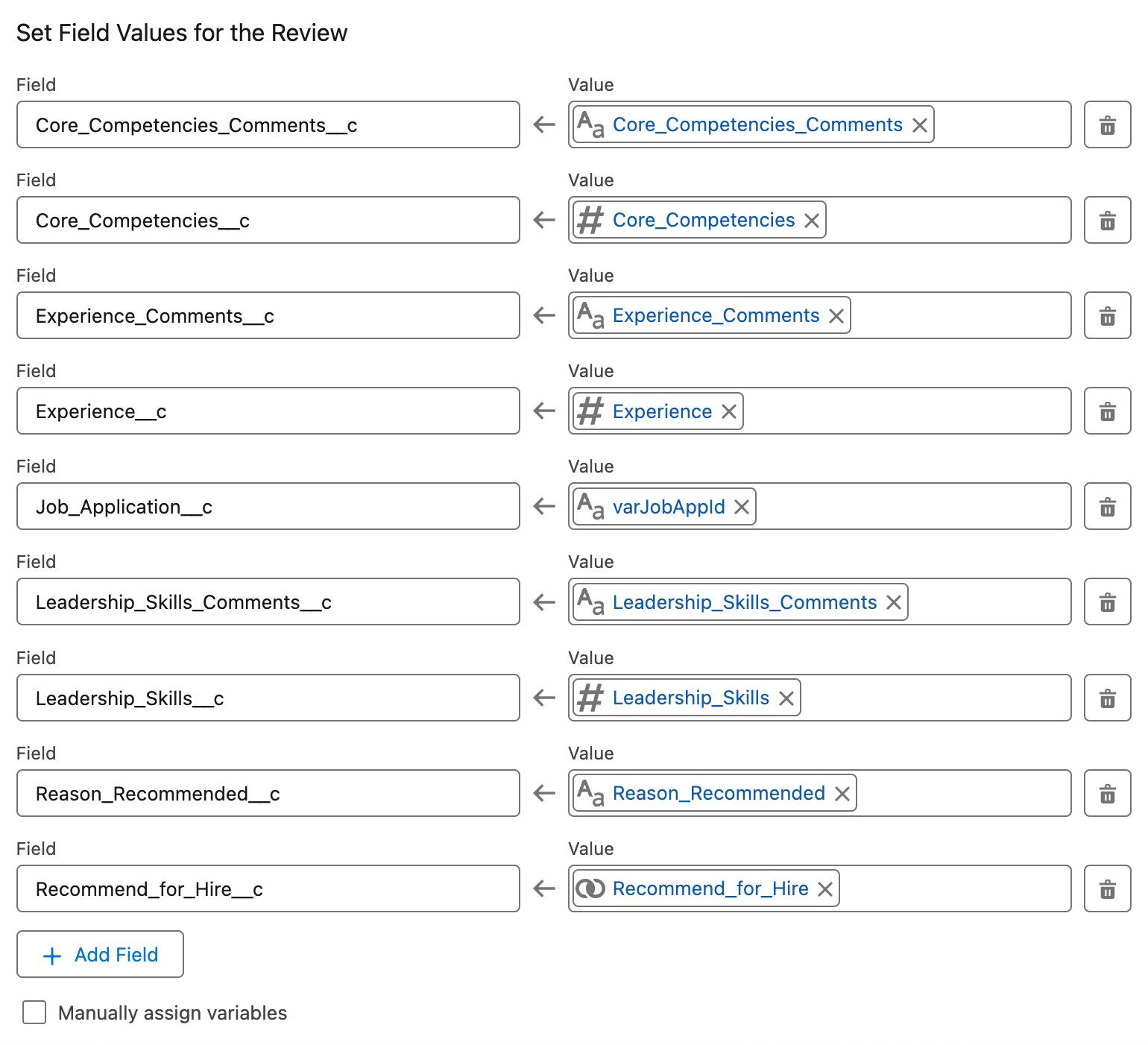1148x1045 pixels.
Task: Click the text type icon on Experience_Comments value
Action: (x=590, y=315)
